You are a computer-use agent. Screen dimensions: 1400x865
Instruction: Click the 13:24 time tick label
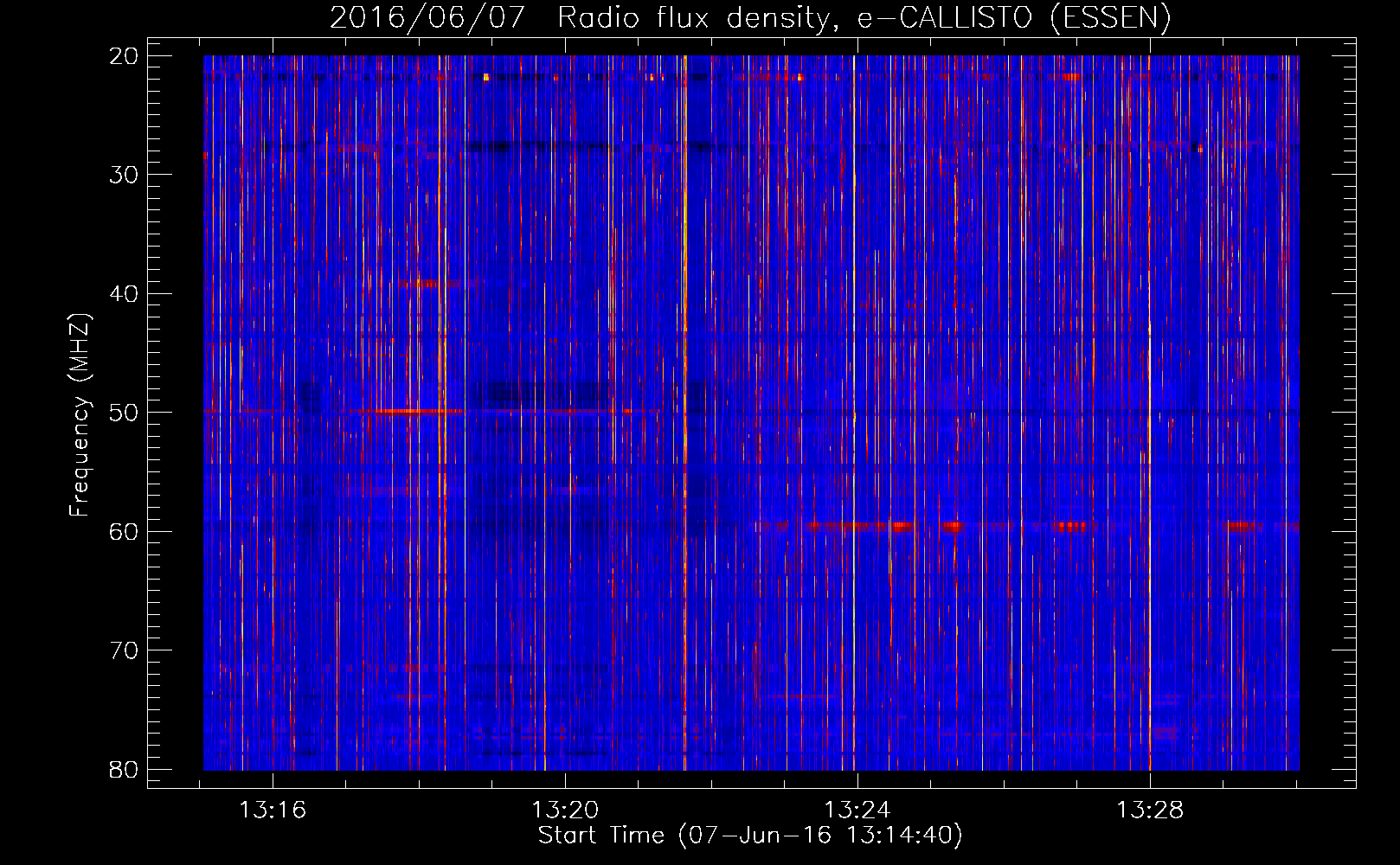857,811
